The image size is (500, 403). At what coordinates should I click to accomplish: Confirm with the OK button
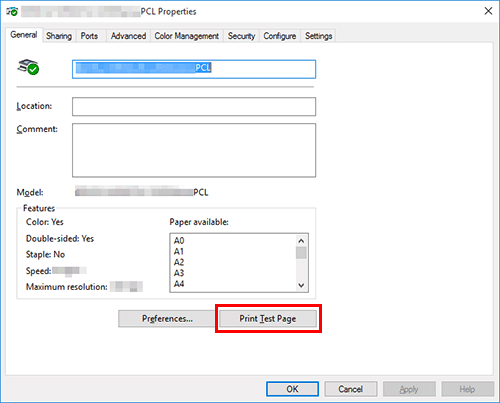[292, 389]
